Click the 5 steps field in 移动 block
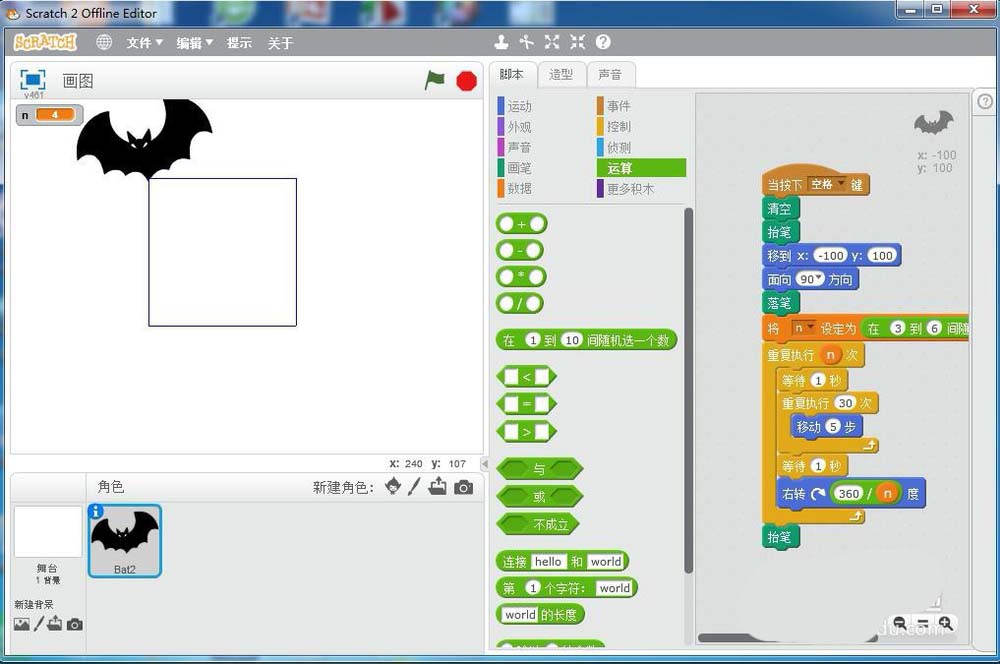The image size is (1000, 664). (x=832, y=427)
